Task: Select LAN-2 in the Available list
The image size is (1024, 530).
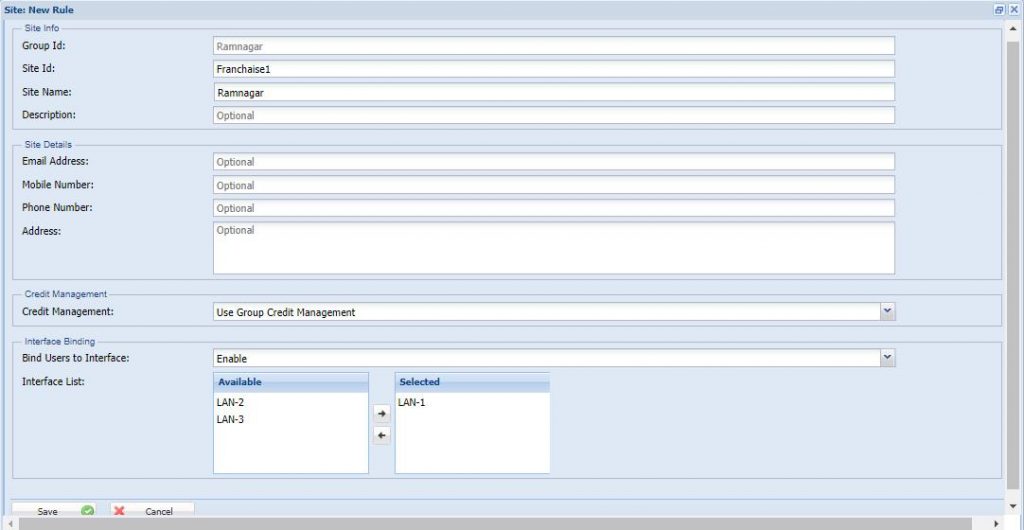Action: coord(230,402)
